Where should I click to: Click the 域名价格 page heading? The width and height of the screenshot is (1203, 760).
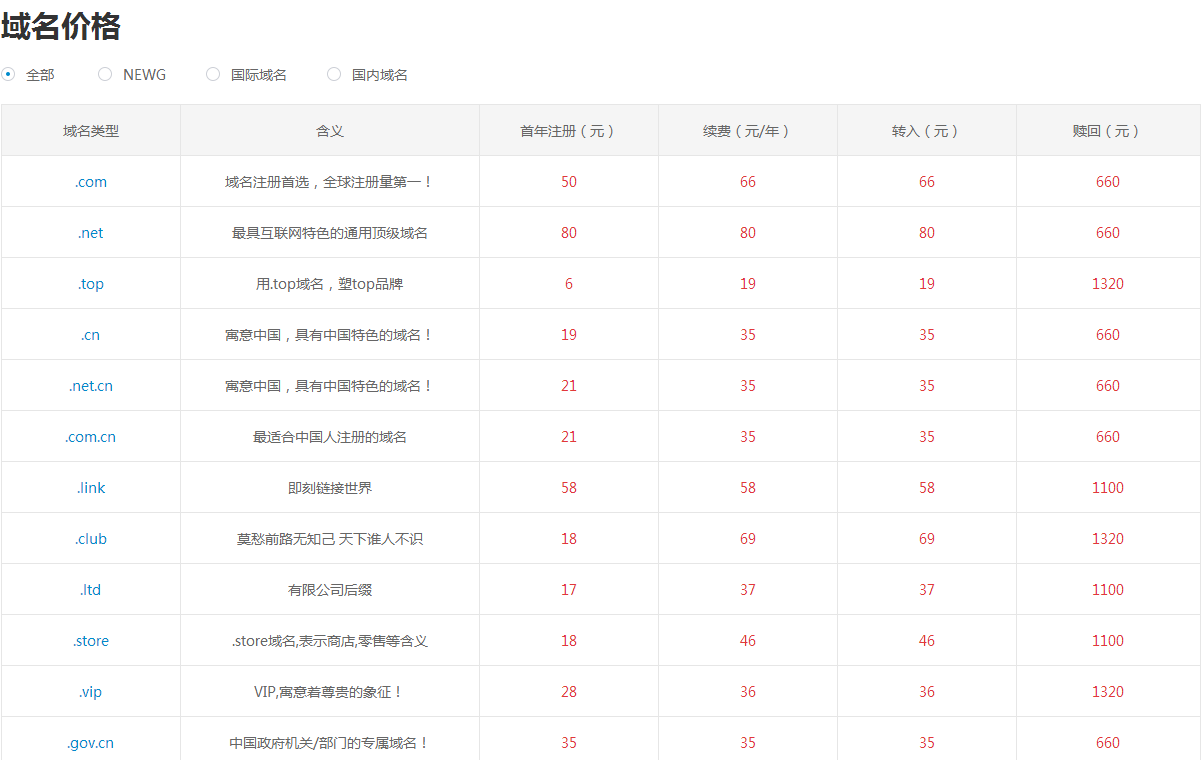click(x=61, y=26)
